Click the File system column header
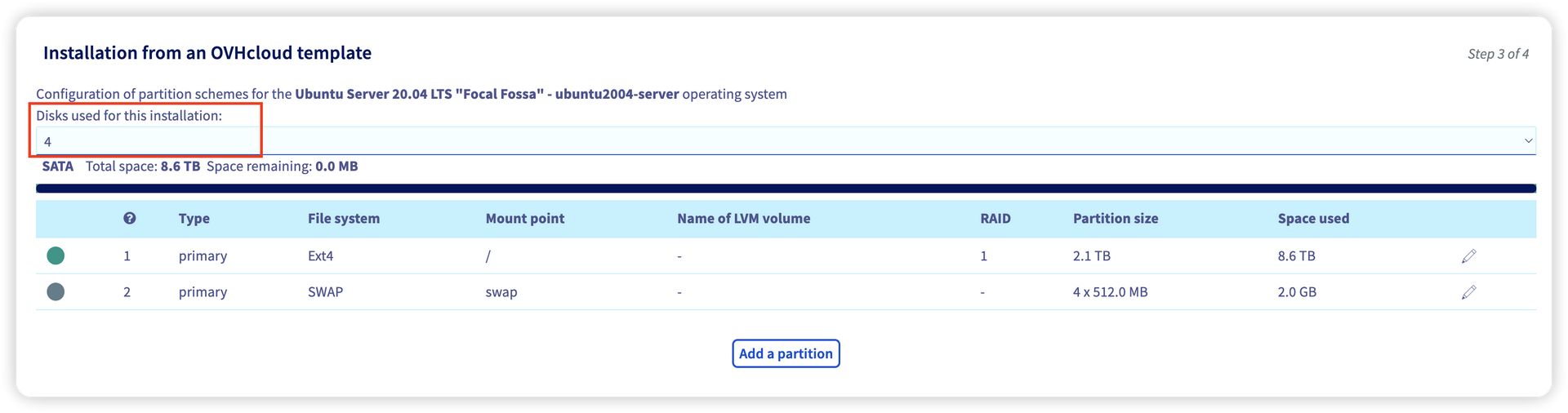1568x413 pixels. coord(343,219)
